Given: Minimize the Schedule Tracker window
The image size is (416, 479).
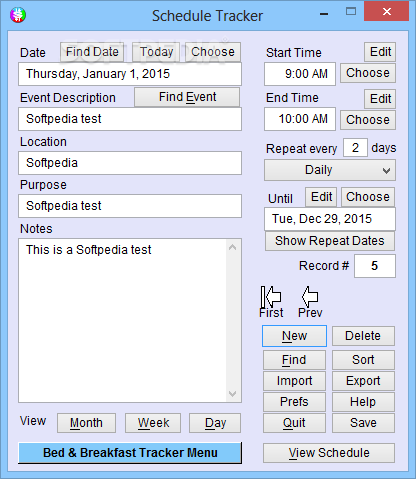Looking at the screenshot, I should (x=324, y=14).
